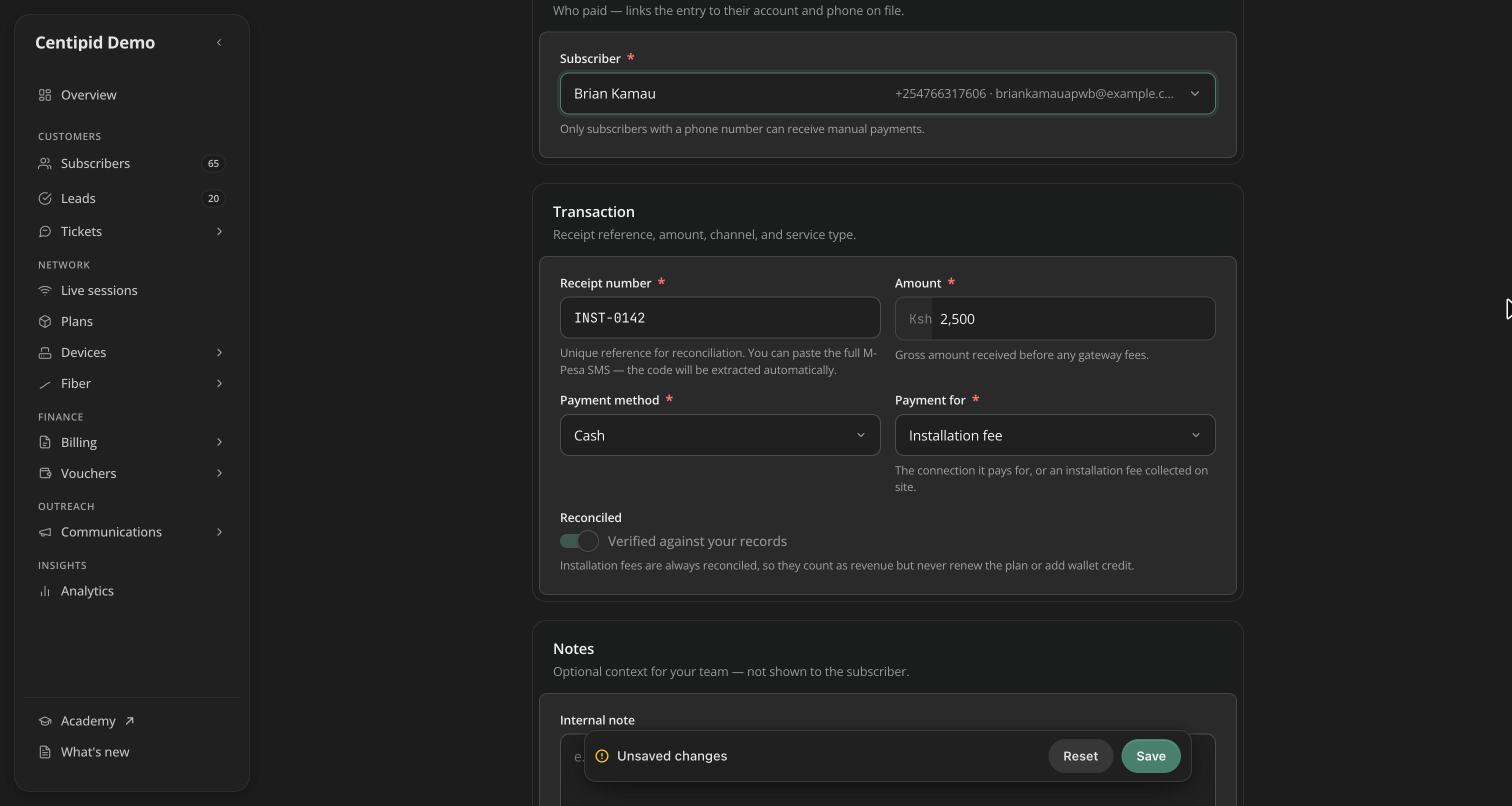
Task: Toggle the Reconciled switch
Action: point(579,541)
